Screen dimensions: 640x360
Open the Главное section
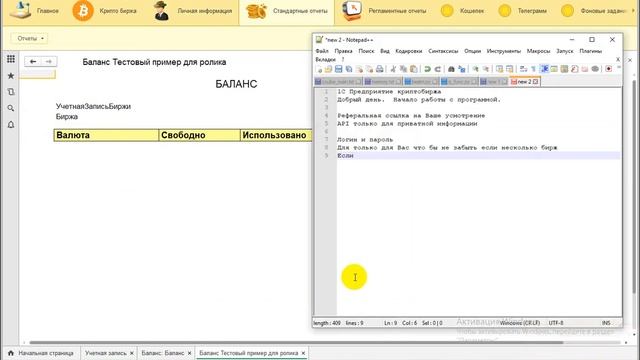(35, 11)
